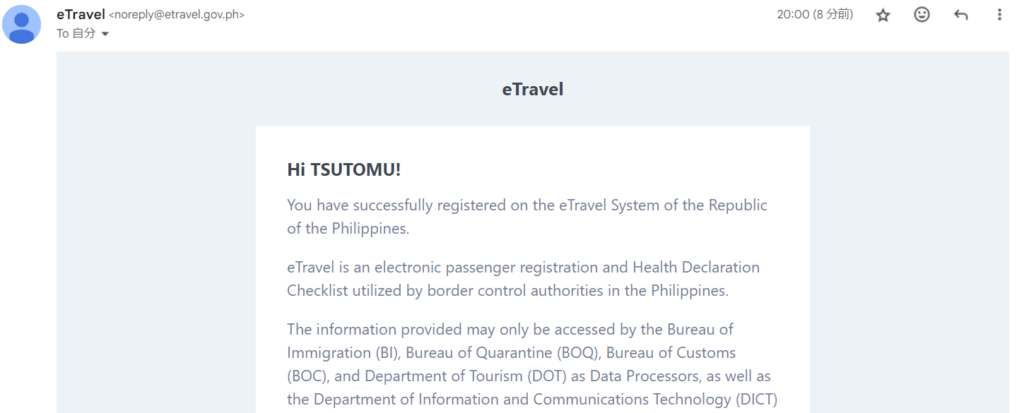The height and width of the screenshot is (413, 1024).
Task: Click the centered eTravel heading in email body
Action: 532,89
